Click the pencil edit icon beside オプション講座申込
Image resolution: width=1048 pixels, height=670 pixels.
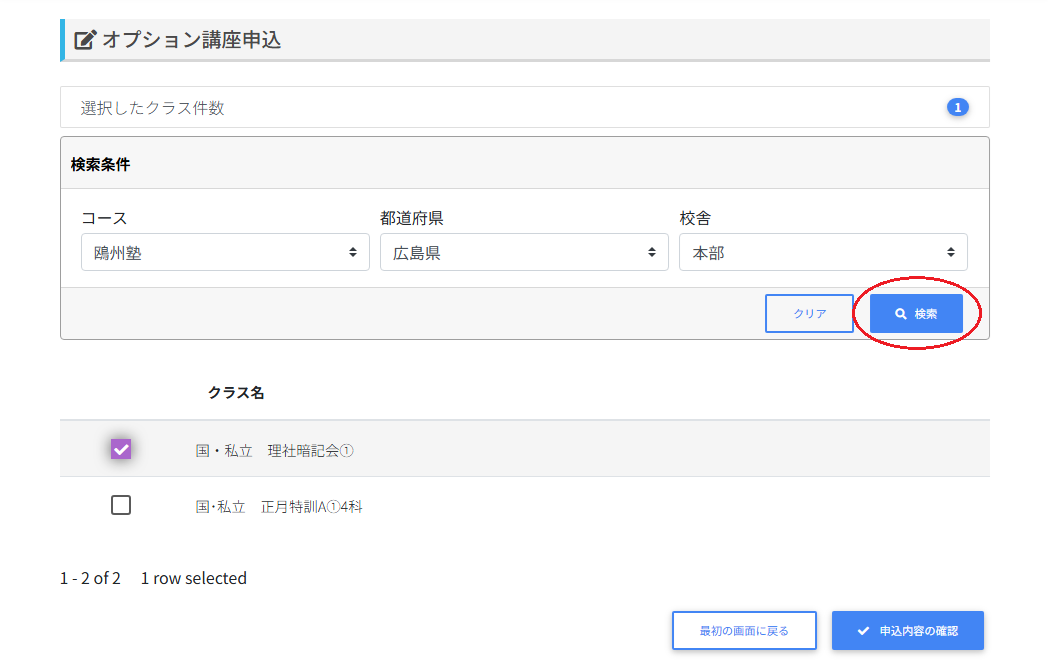coord(86,41)
